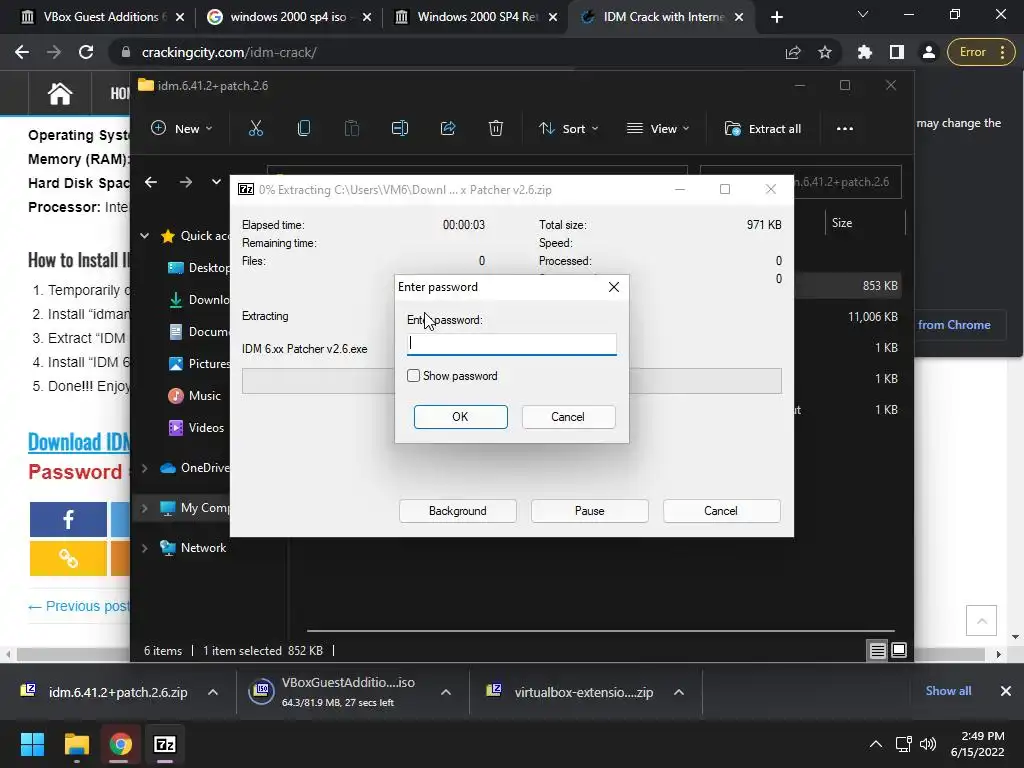Open the See more ellipsis menu

coord(844,129)
